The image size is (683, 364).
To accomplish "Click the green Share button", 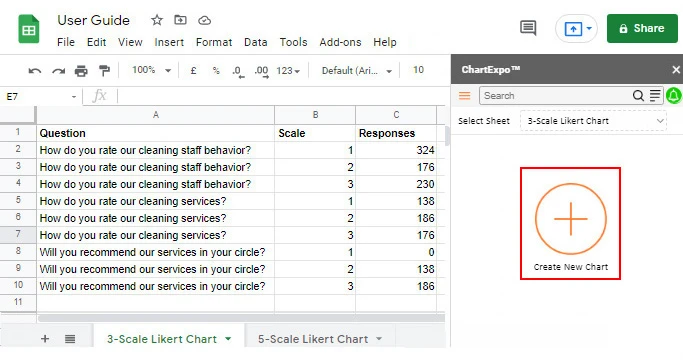I will [x=642, y=28].
